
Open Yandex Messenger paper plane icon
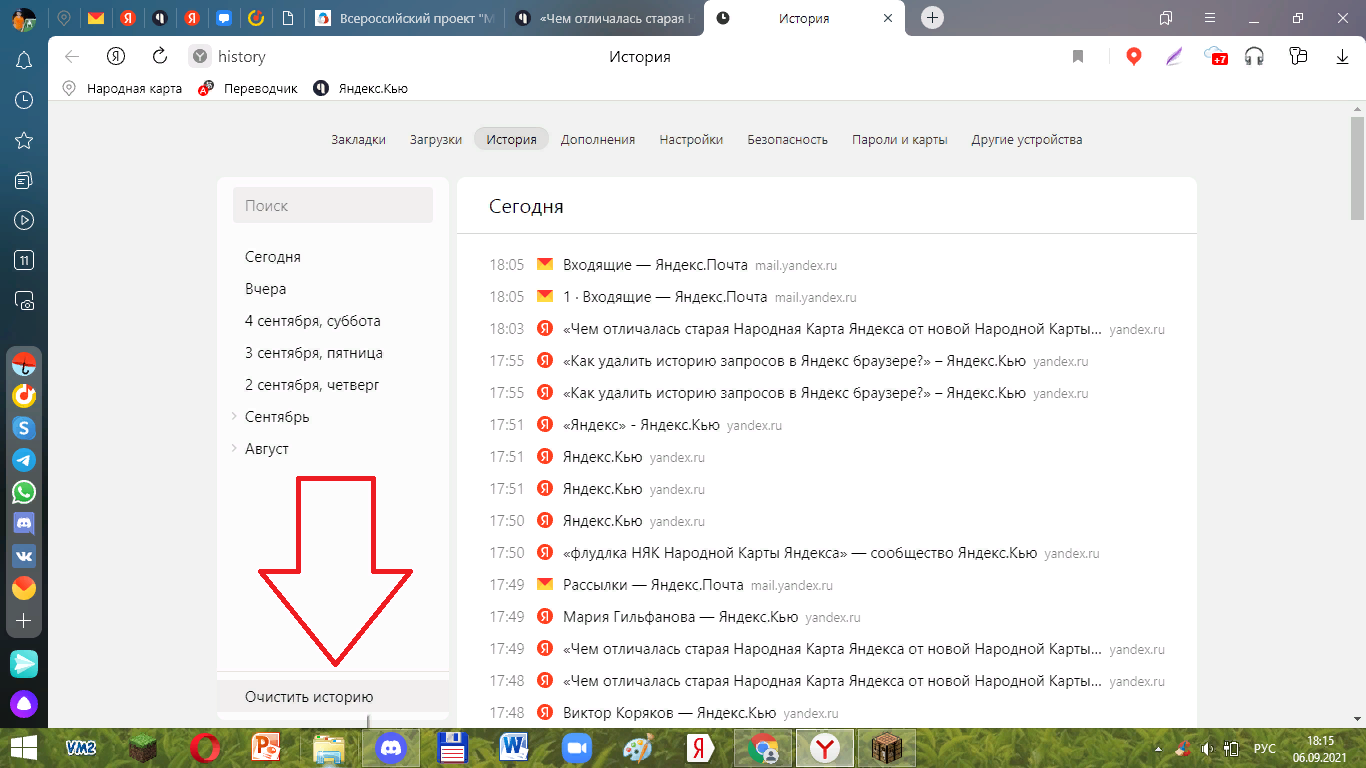tap(24, 663)
